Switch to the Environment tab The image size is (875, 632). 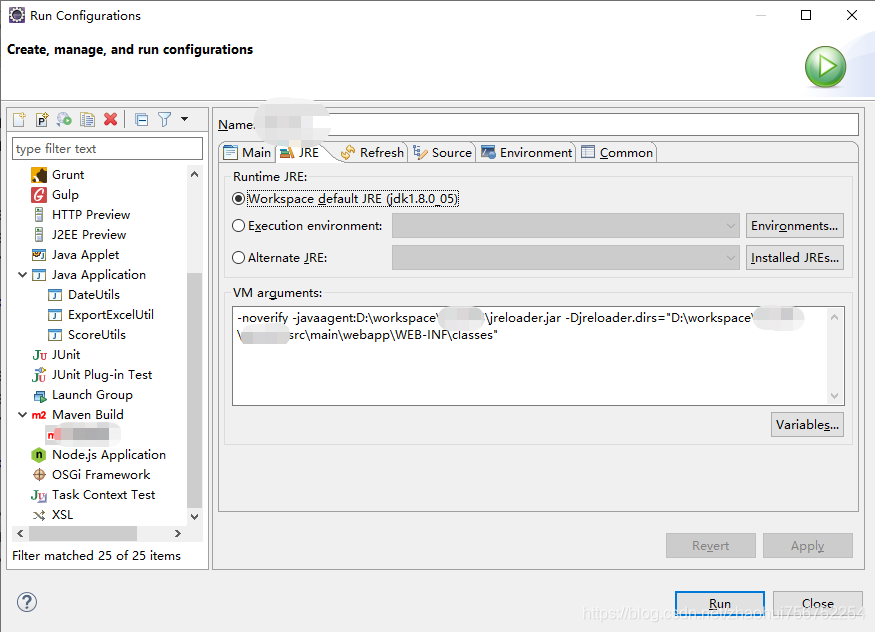tap(527, 153)
